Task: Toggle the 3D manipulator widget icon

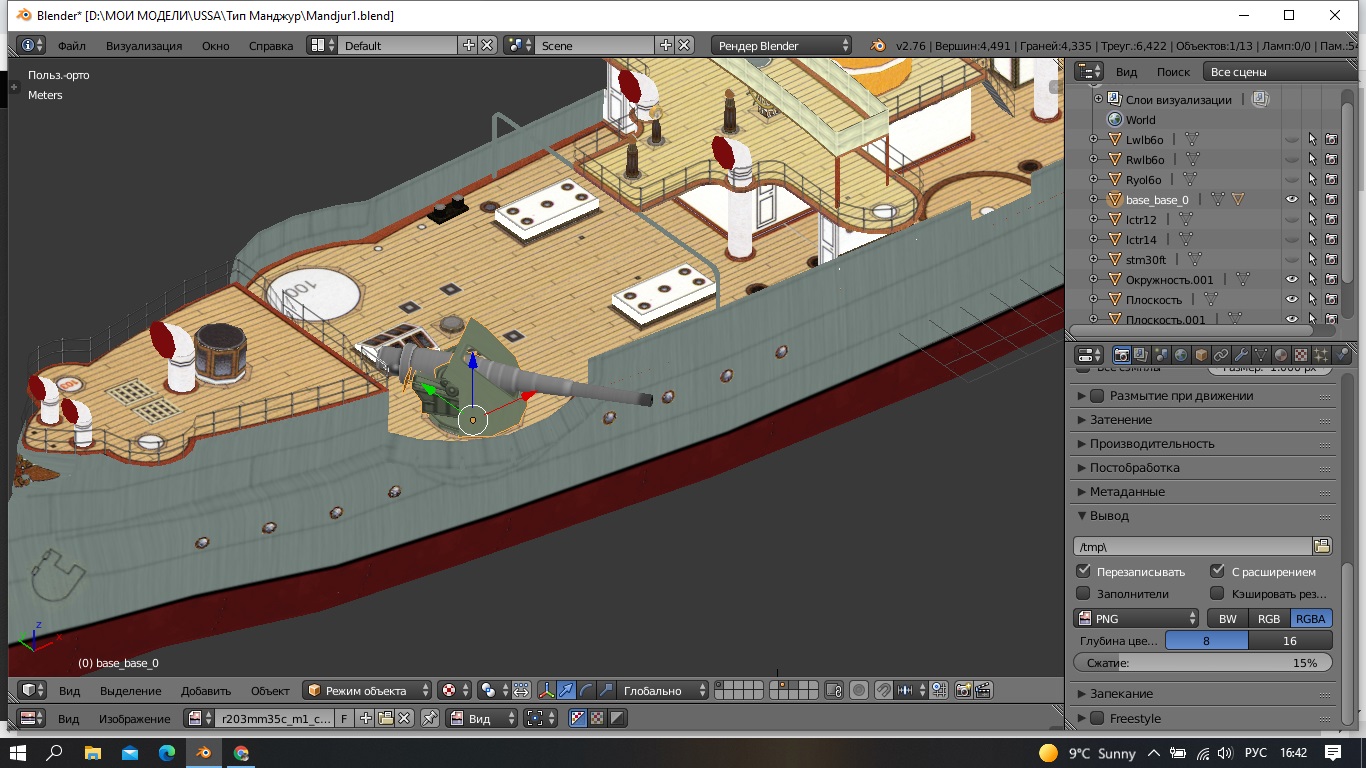Action: tap(546, 690)
